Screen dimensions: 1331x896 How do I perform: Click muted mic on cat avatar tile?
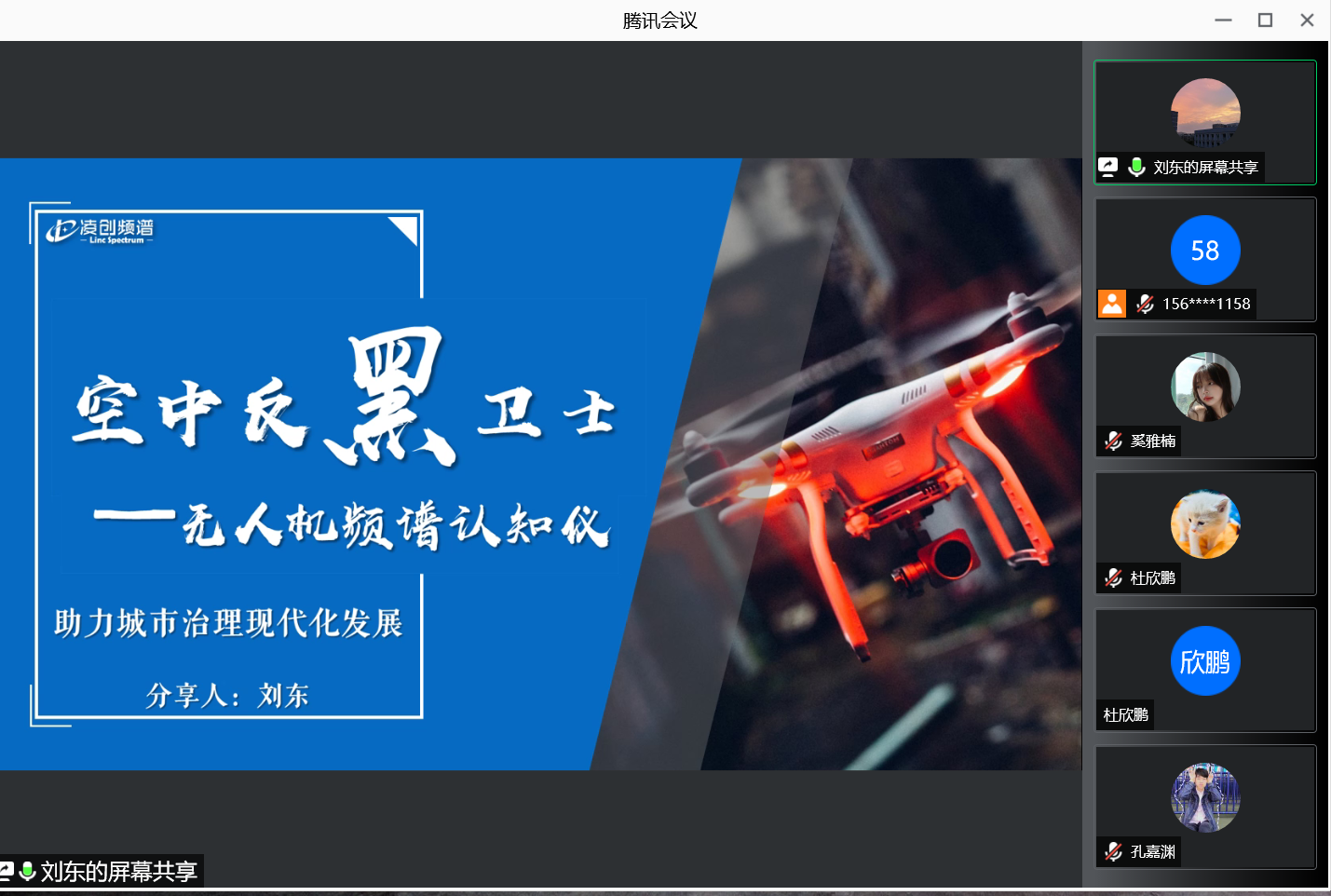[1113, 577]
